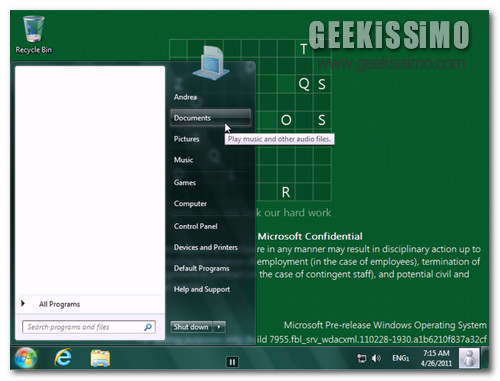Open the Recycle Bin desktop icon
The height and width of the screenshot is (381, 500).
pyautogui.click(x=33, y=34)
